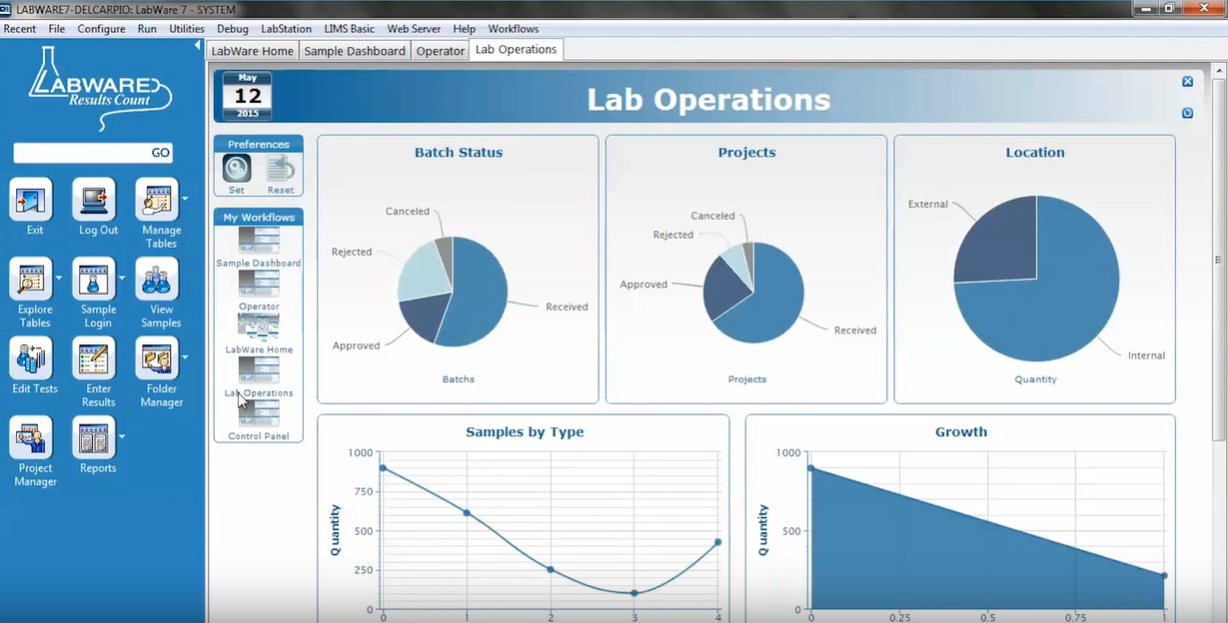Click the My Workflows panel header

259,217
